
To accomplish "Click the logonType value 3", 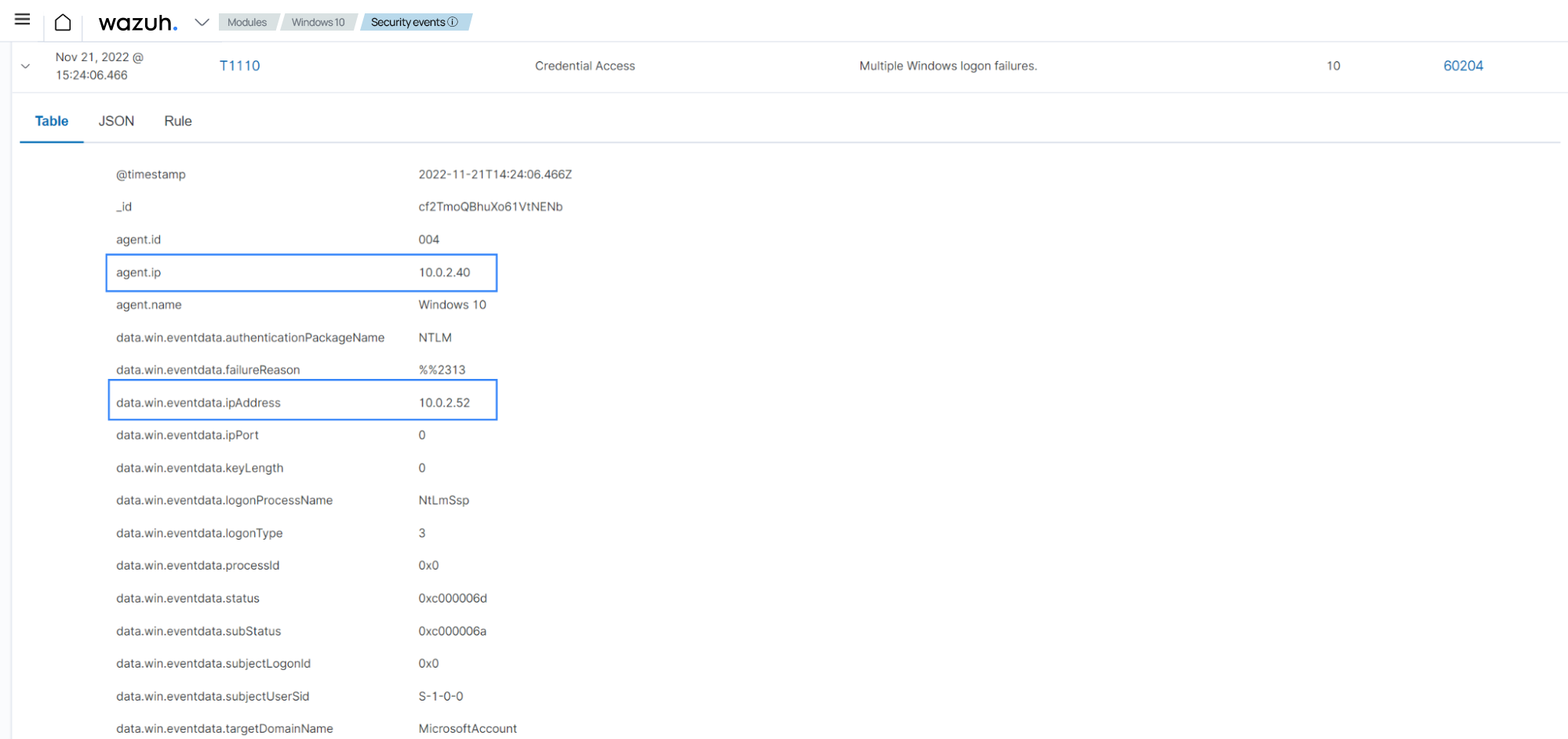I will (422, 533).
